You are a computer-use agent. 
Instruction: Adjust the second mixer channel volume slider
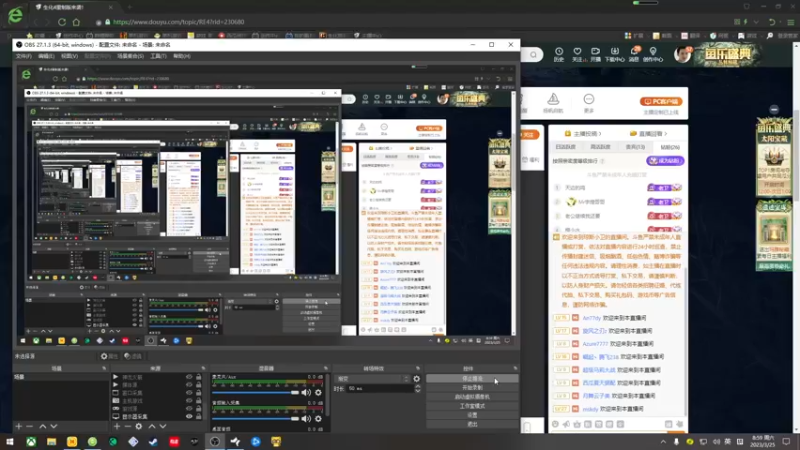point(255,418)
